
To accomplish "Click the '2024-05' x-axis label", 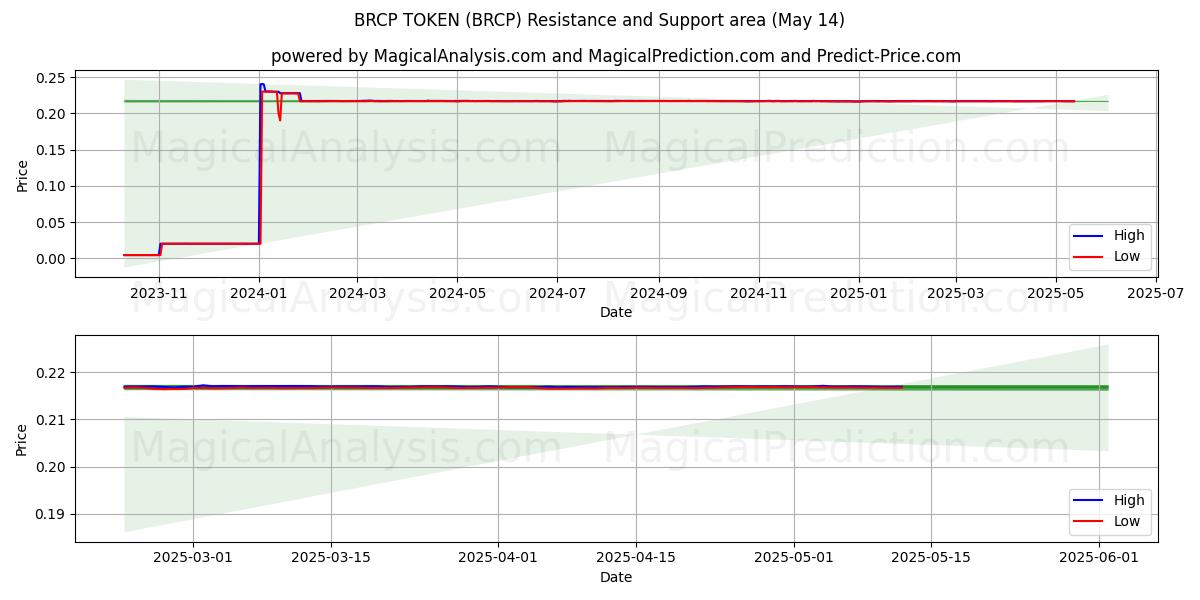I will tap(457, 293).
